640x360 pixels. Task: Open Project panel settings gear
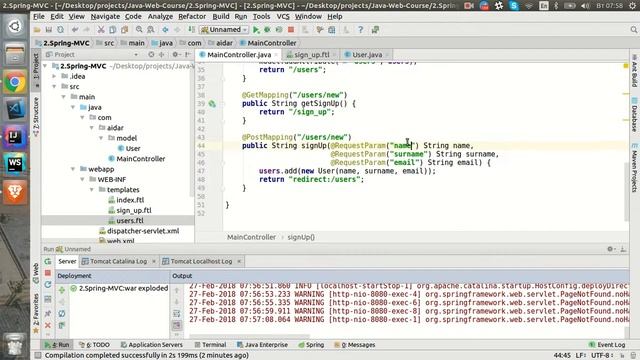point(175,54)
